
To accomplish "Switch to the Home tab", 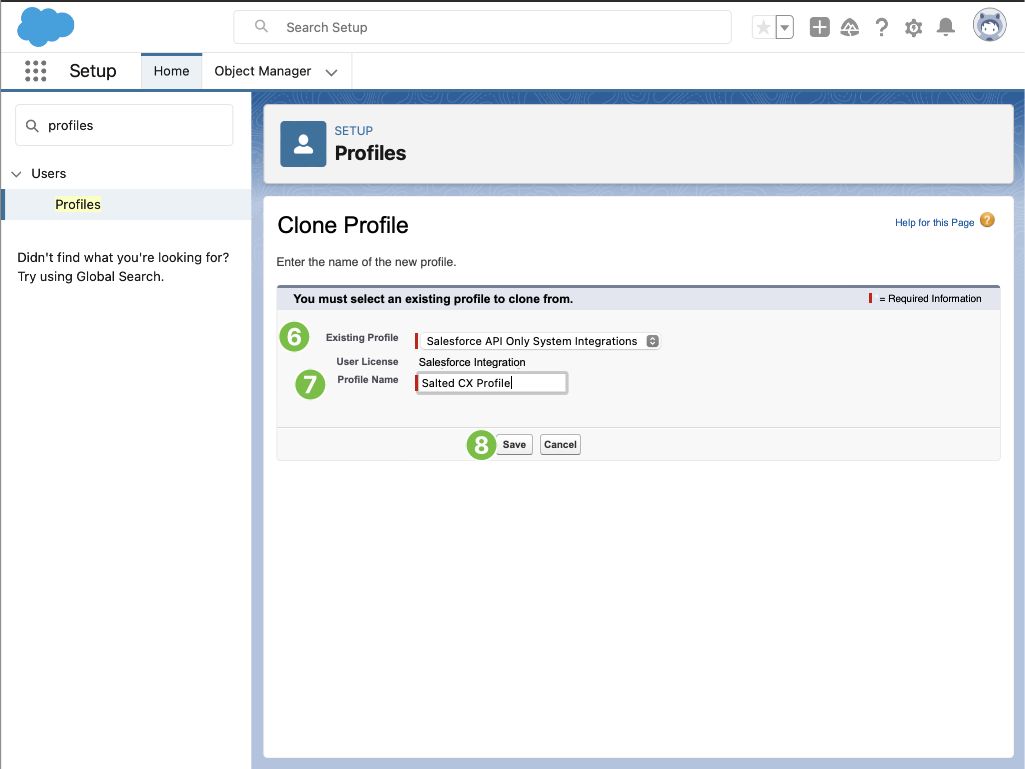I will (172, 71).
